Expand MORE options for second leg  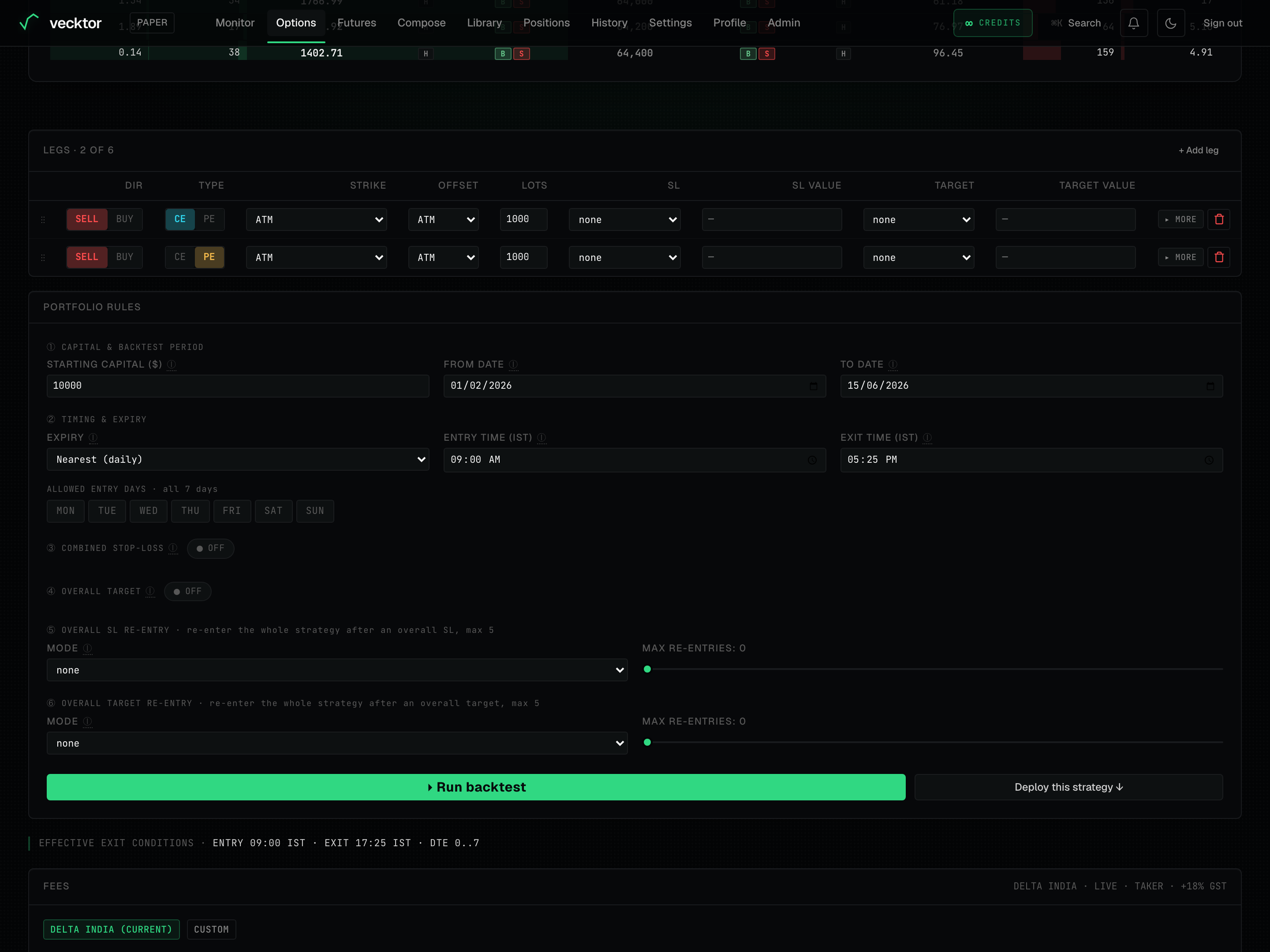point(1180,257)
